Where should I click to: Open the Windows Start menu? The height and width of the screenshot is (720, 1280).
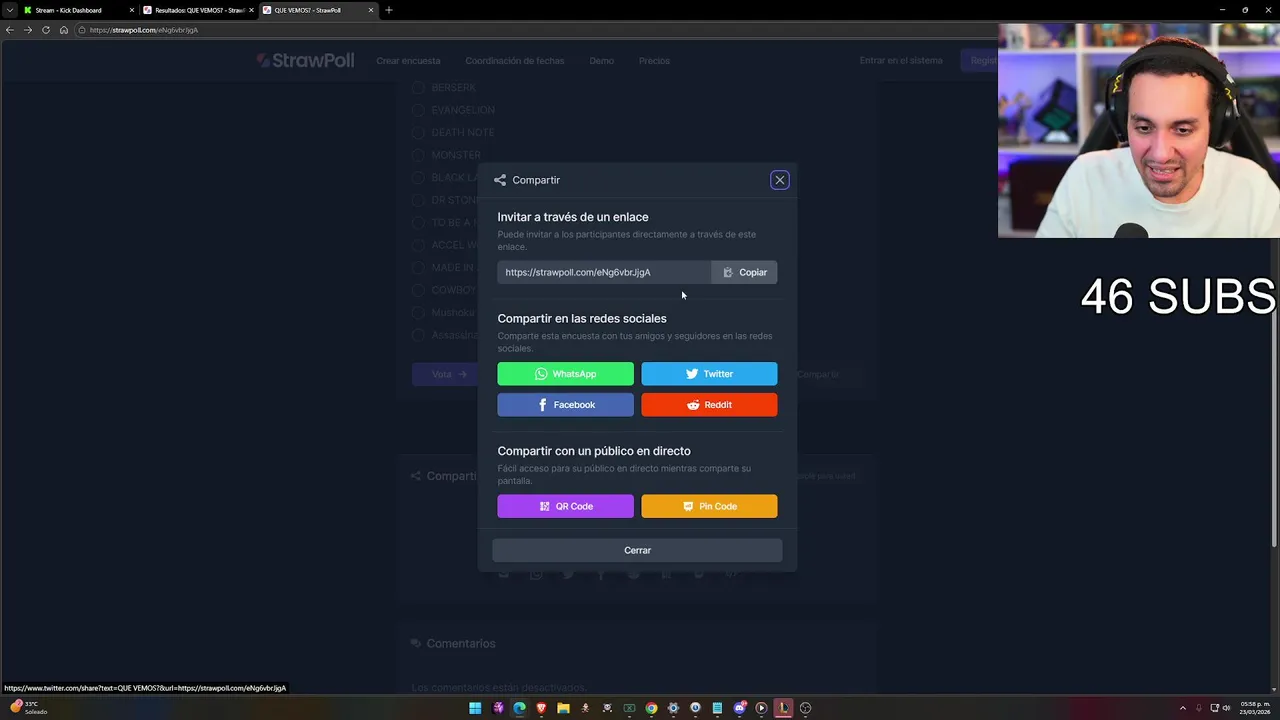coord(475,708)
